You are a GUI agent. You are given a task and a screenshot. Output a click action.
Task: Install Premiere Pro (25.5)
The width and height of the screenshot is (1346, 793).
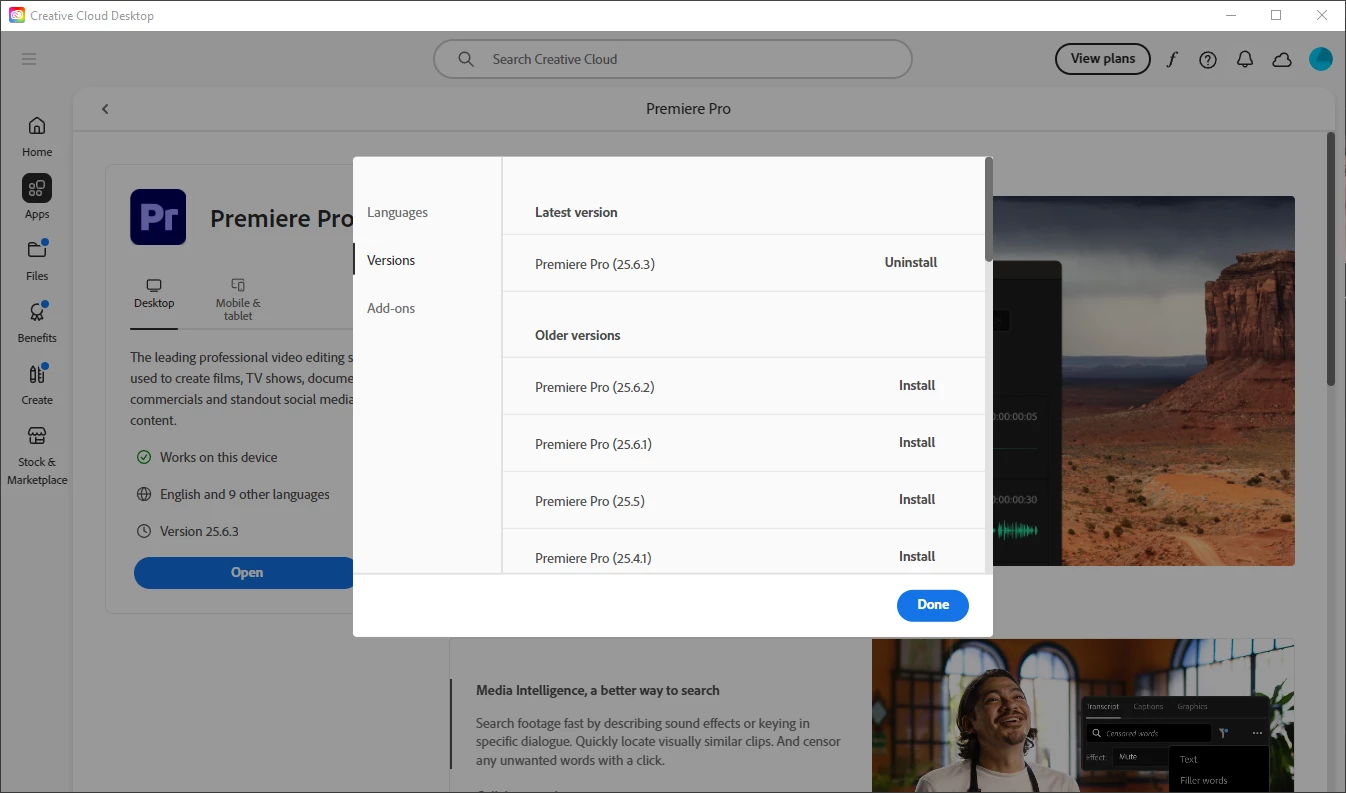coord(917,500)
